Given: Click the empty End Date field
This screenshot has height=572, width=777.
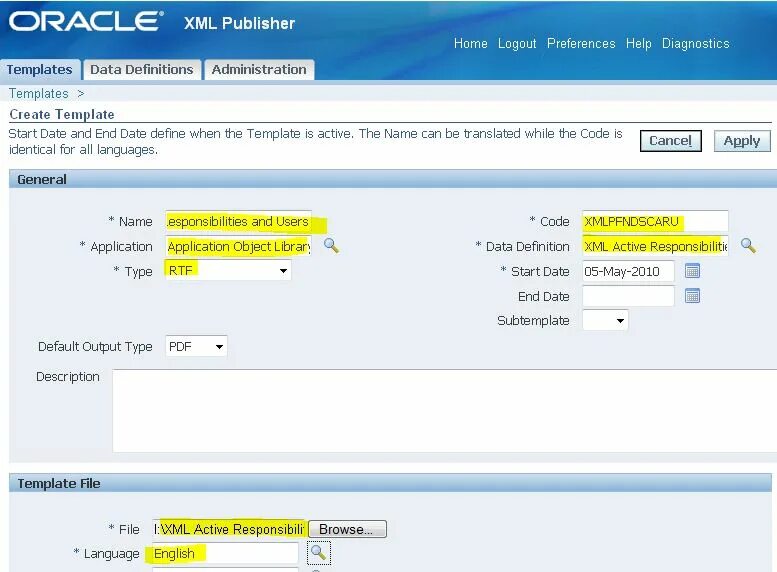Looking at the screenshot, I should point(628,296).
